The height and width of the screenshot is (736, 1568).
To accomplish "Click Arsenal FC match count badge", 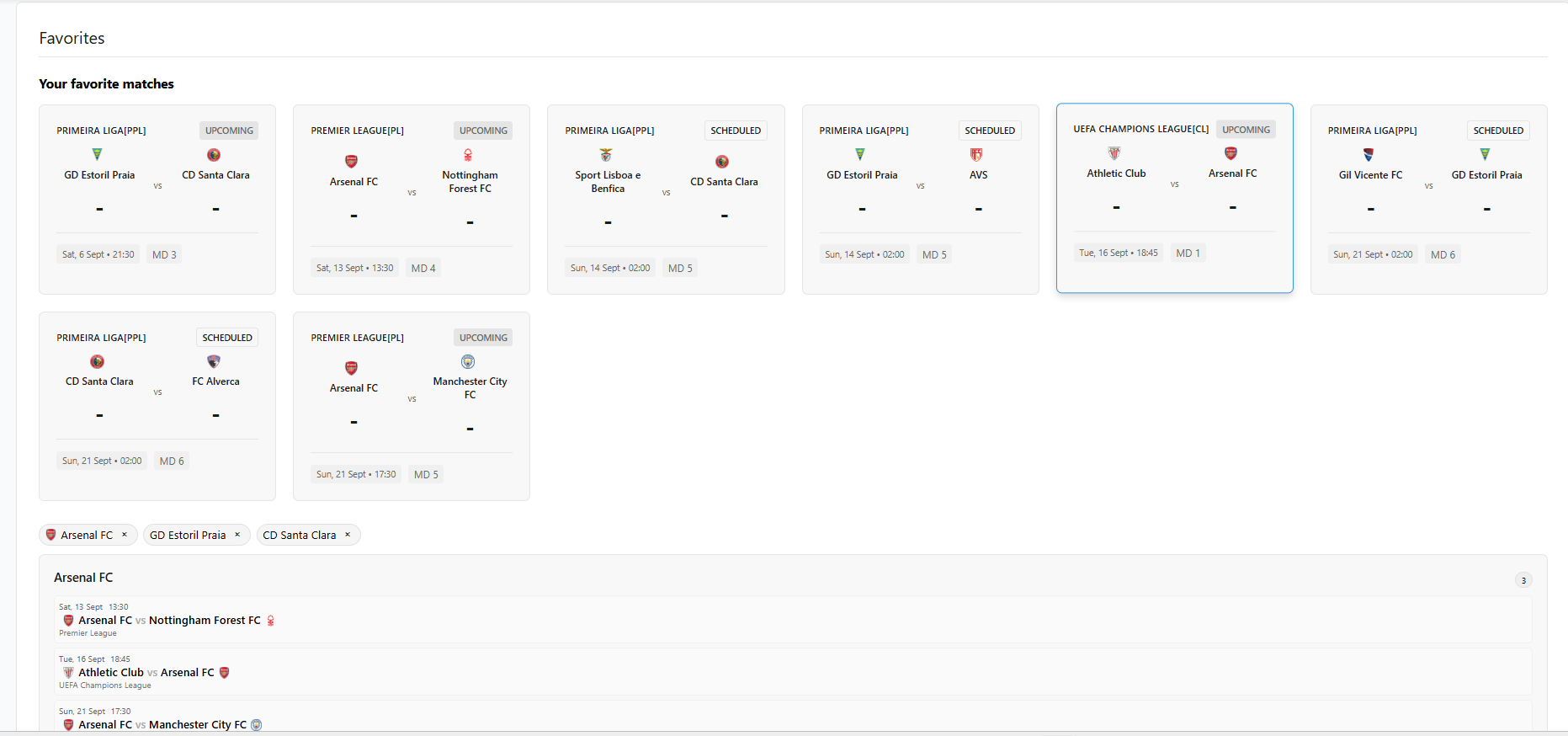I will pyautogui.click(x=1523, y=580).
